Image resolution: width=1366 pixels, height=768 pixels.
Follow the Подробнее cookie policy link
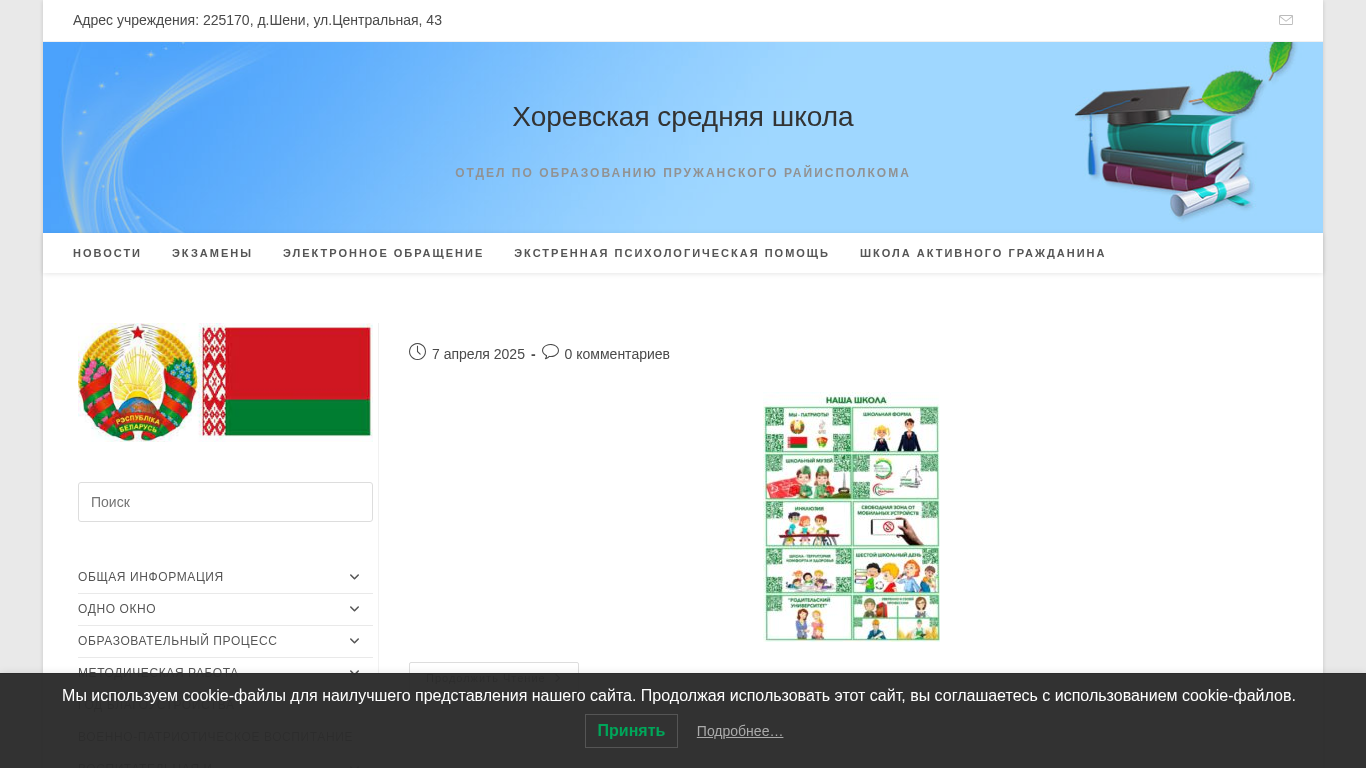740,731
